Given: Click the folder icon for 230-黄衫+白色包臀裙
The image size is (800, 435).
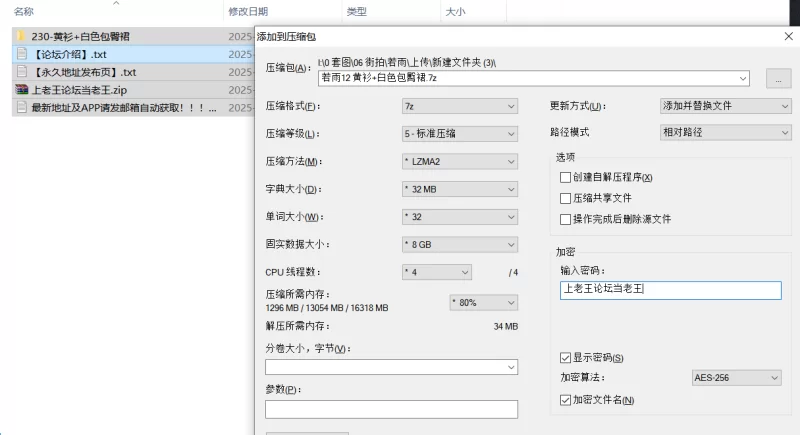Looking at the screenshot, I should pyautogui.click(x=21, y=36).
